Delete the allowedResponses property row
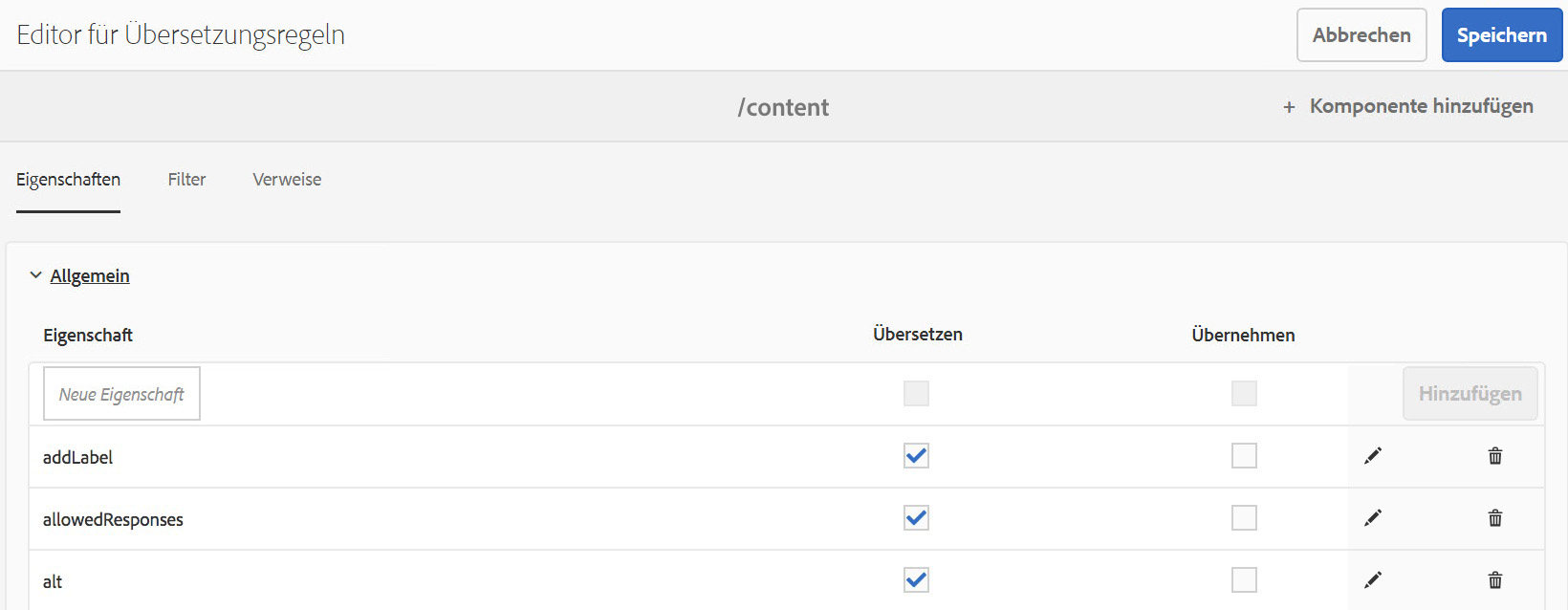The height and width of the screenshot is (610, 1568). 1495,518
